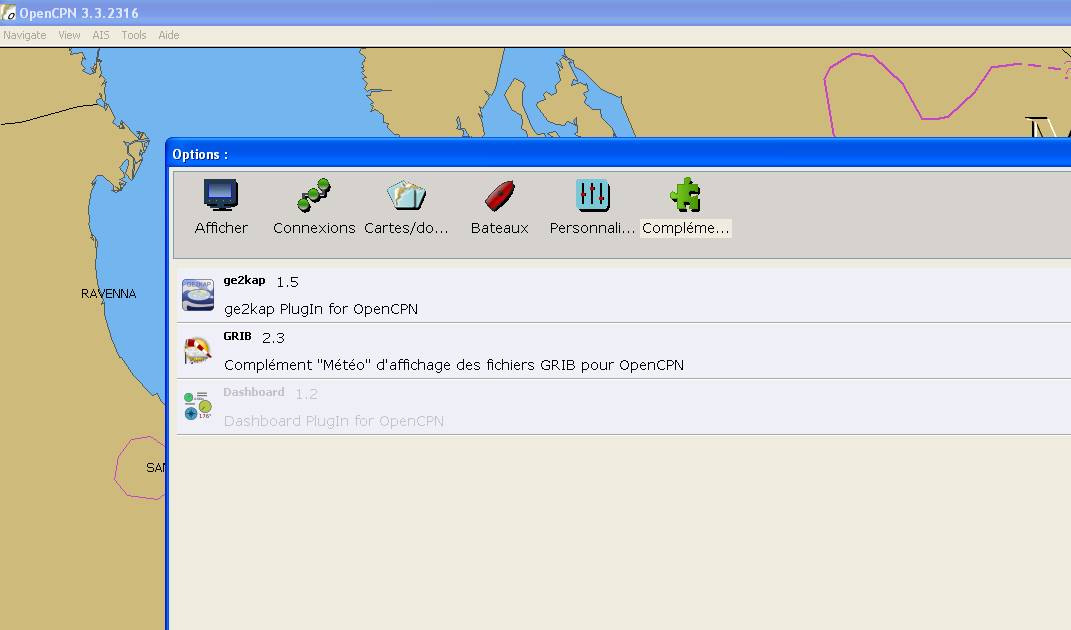
Task: Select the Dashboard plugin name
Action: tap(253, 392)
